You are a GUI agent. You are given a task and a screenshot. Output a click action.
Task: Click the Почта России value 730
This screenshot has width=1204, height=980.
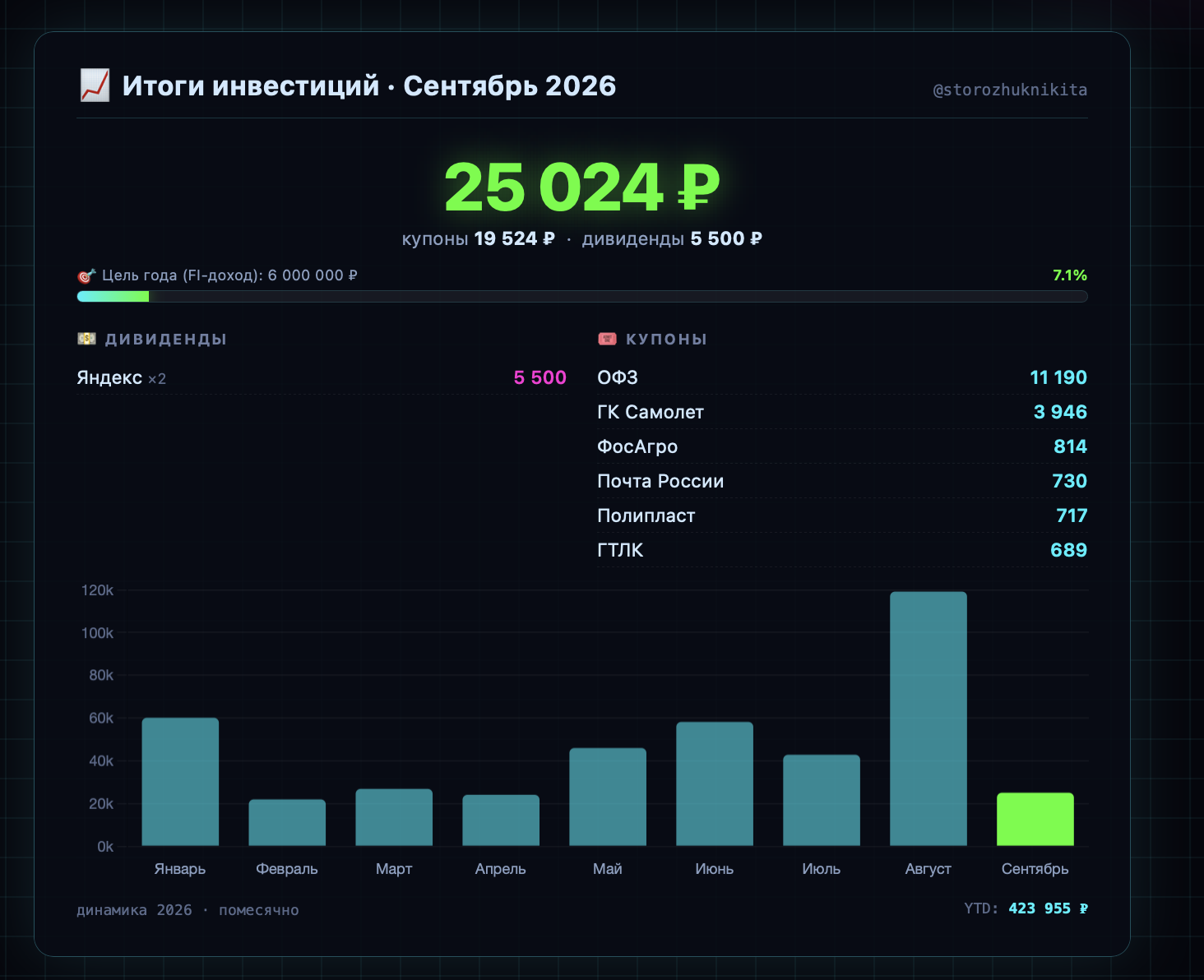pos(1070,481)
